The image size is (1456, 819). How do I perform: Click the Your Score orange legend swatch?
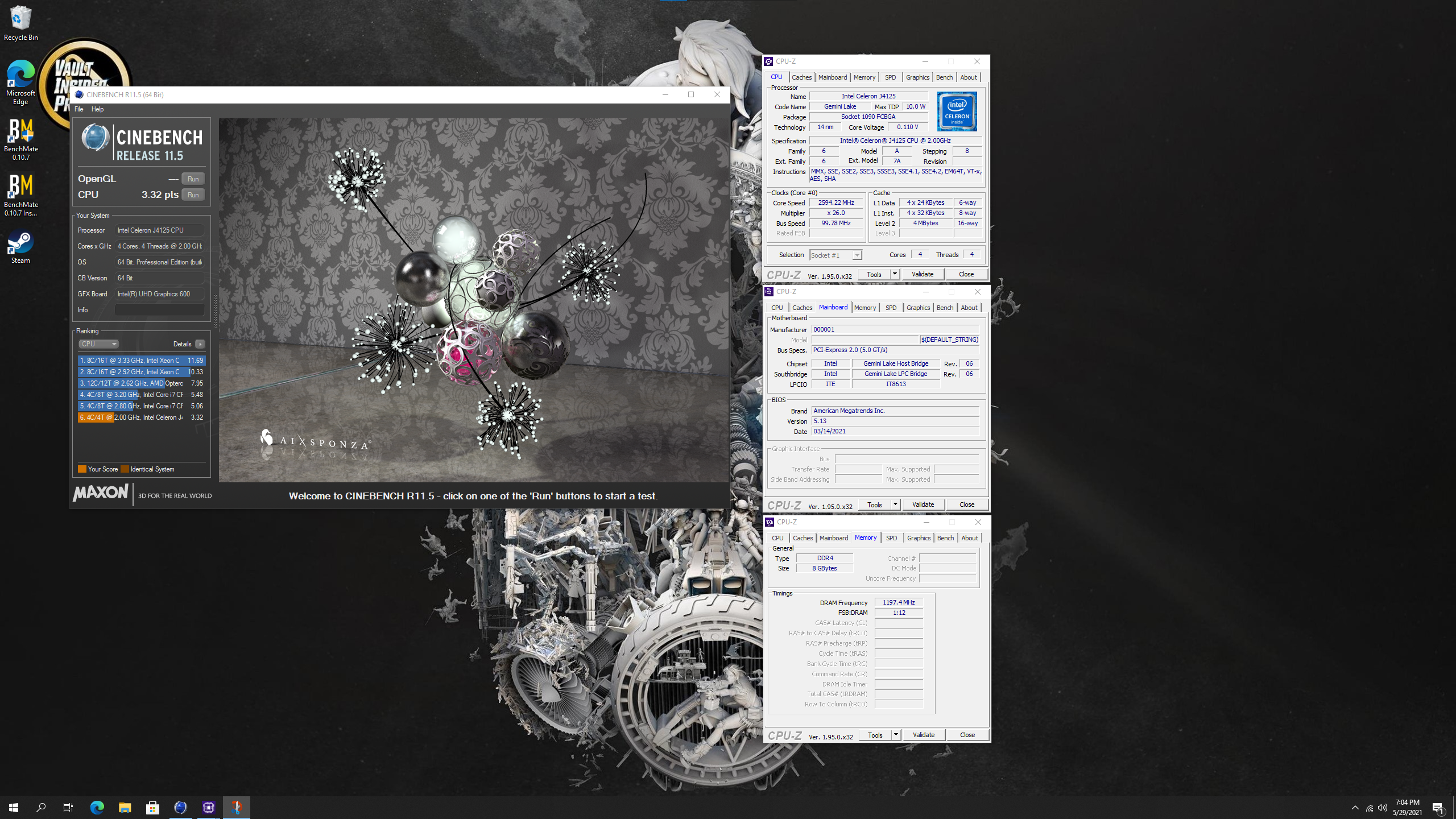[82, 469]
